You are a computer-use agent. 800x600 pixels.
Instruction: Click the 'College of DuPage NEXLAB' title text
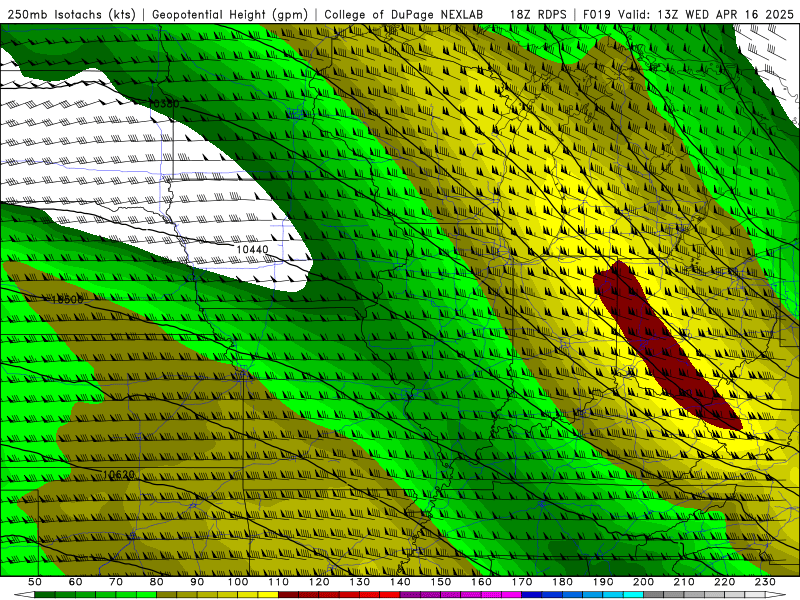[404, 14]
